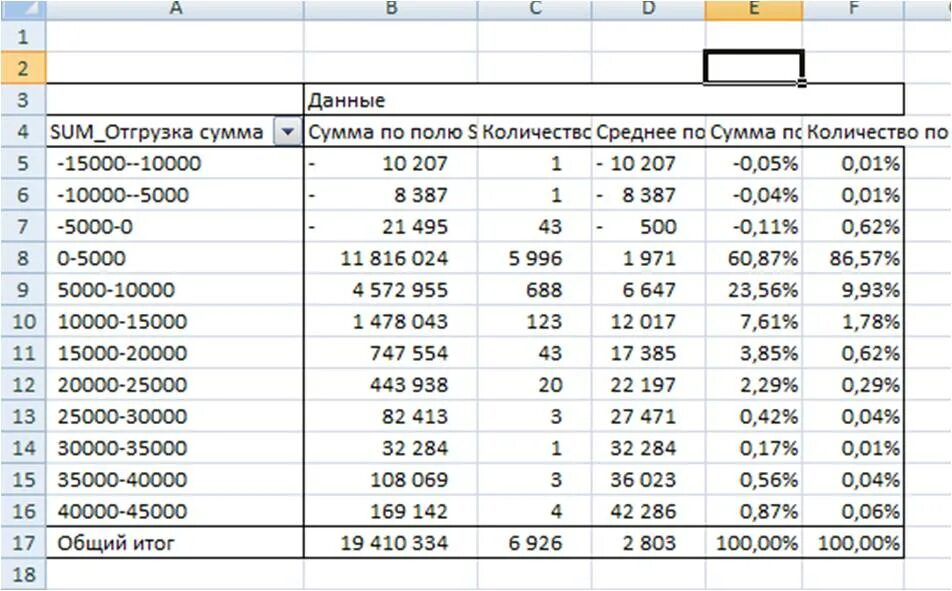Click the average cell 6 647
This screenshot has width=952, height=591.
click(648, 289)
